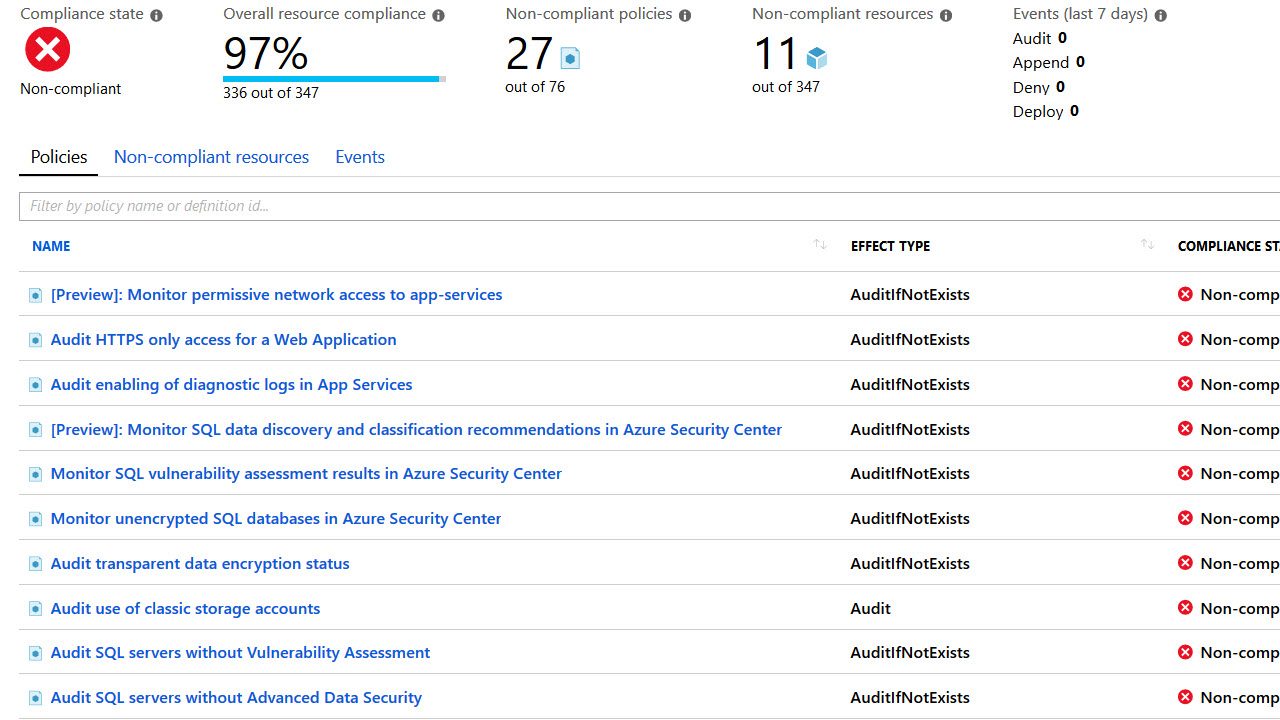Click 'Audit' effect type in classic storage row

tap(870, 608)
